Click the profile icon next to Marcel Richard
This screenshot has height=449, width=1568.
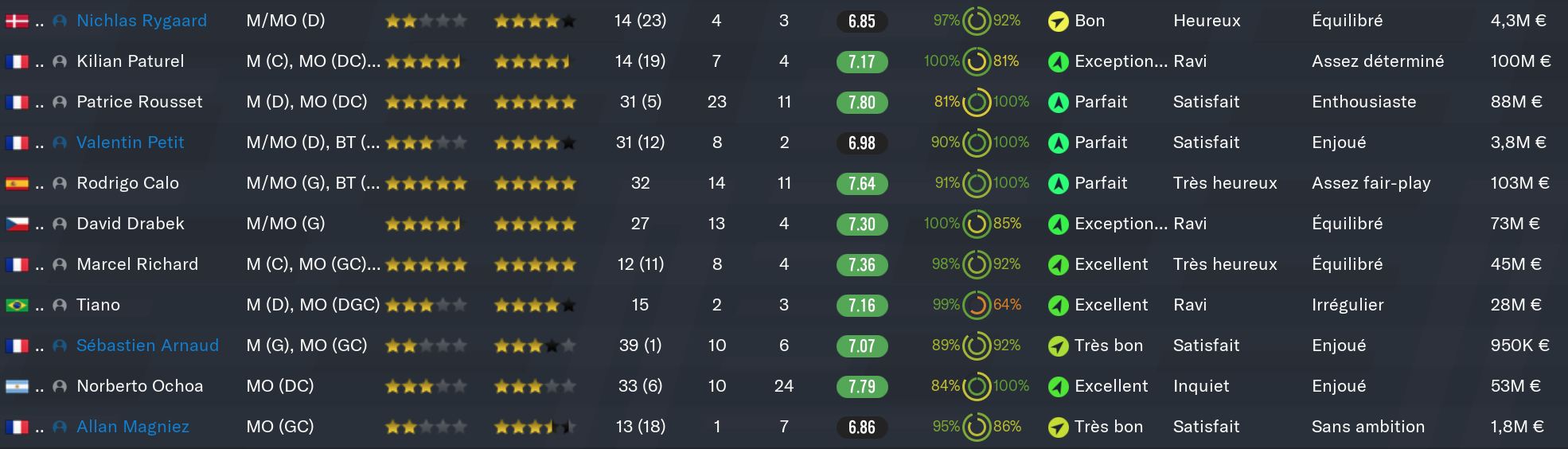[x=60, y=265]
